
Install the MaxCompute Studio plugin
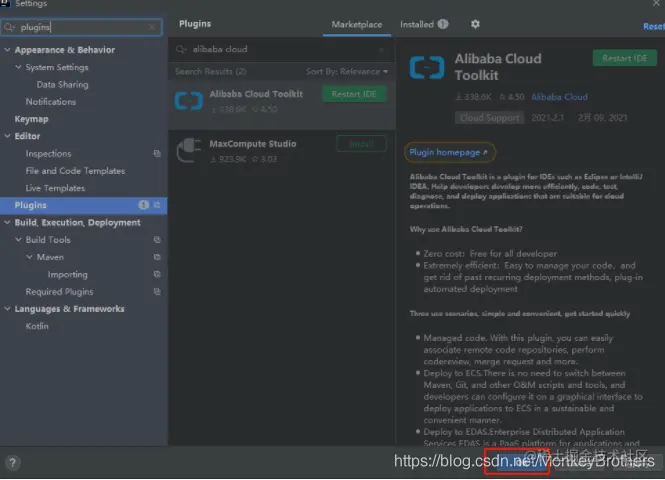click(361, 144)
